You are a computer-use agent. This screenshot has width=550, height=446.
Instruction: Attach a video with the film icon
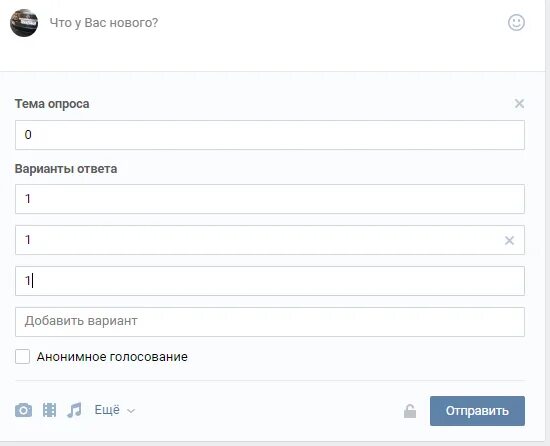point(49,410)
